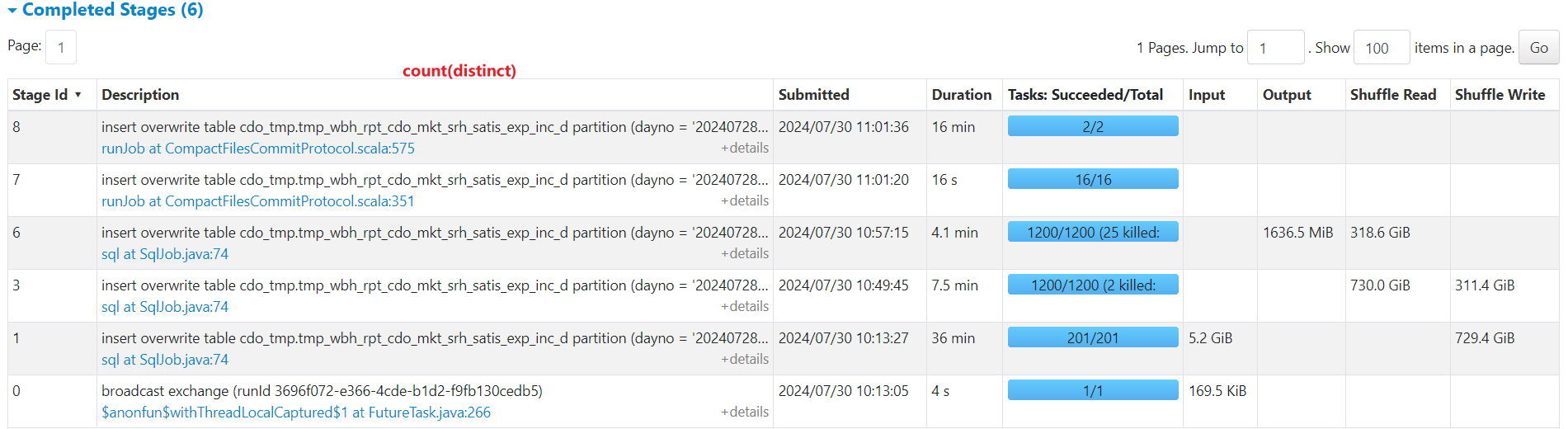Click the 1200/1200 (25 killed) progress bar

pos(1093,232)
